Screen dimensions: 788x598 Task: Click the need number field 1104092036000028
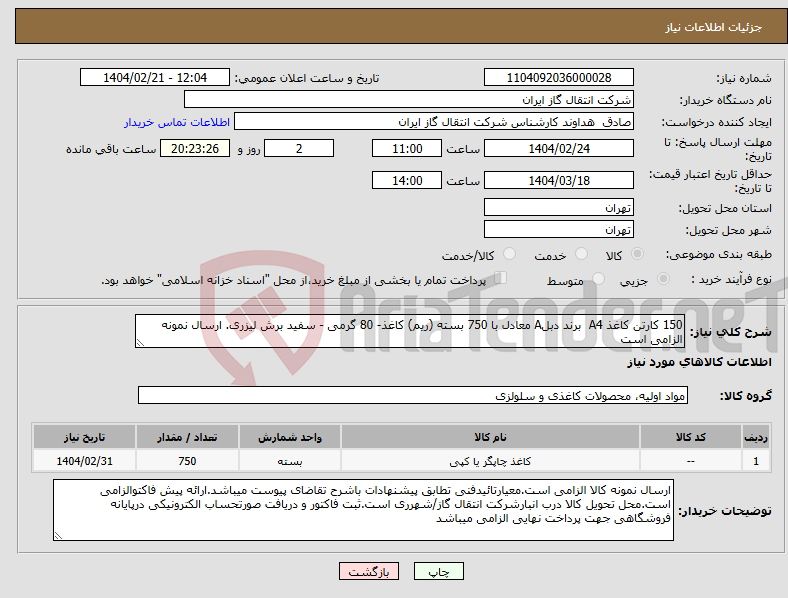pyautogui.click(x=558, y=77)
